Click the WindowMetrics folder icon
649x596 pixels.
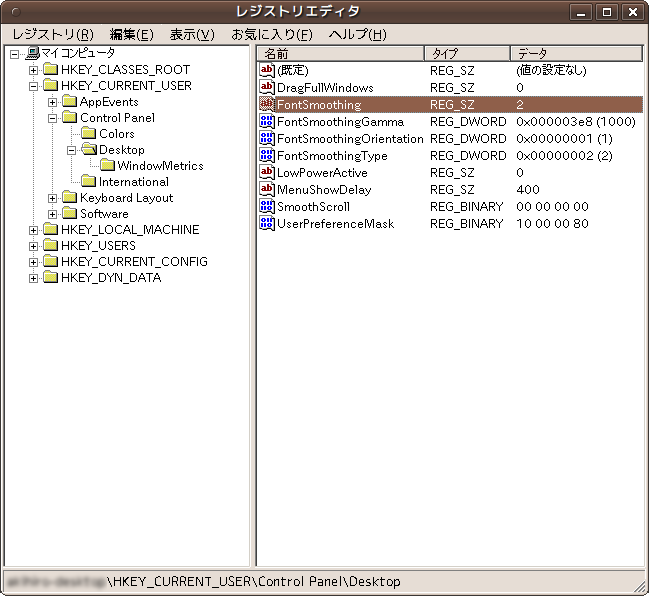click(108, 165)
